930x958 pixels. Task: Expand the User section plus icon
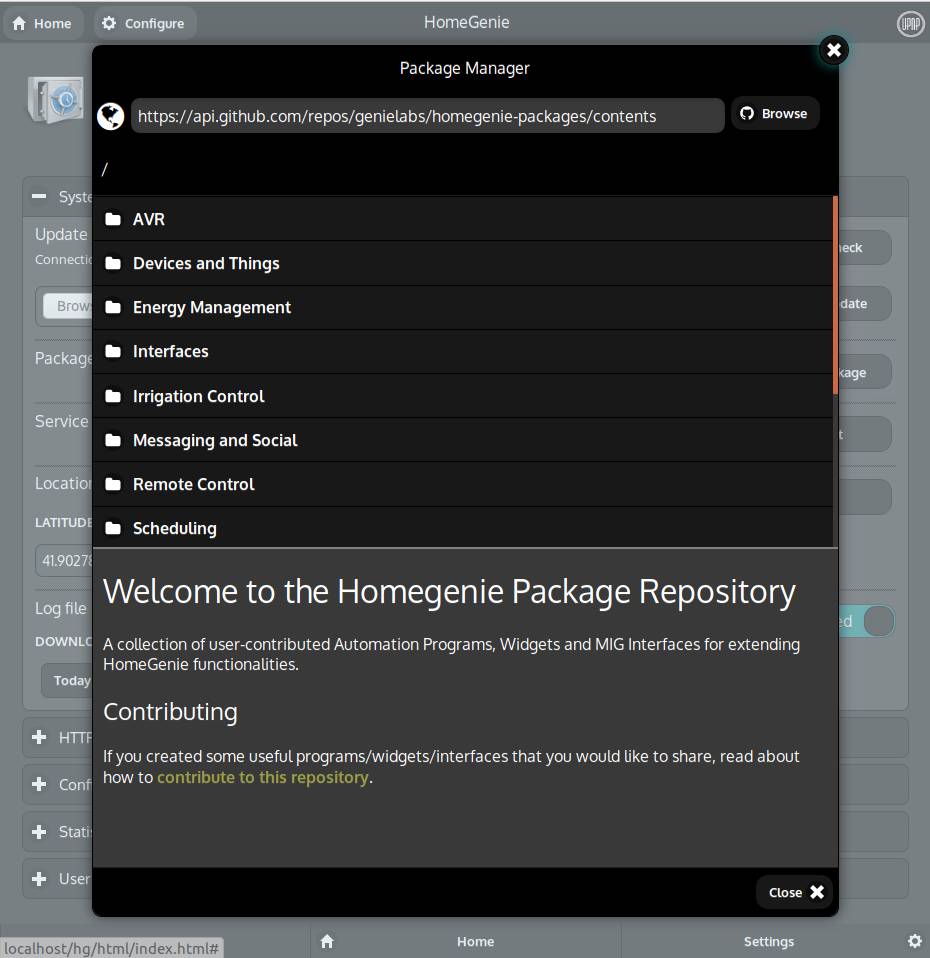pos(39,879)
